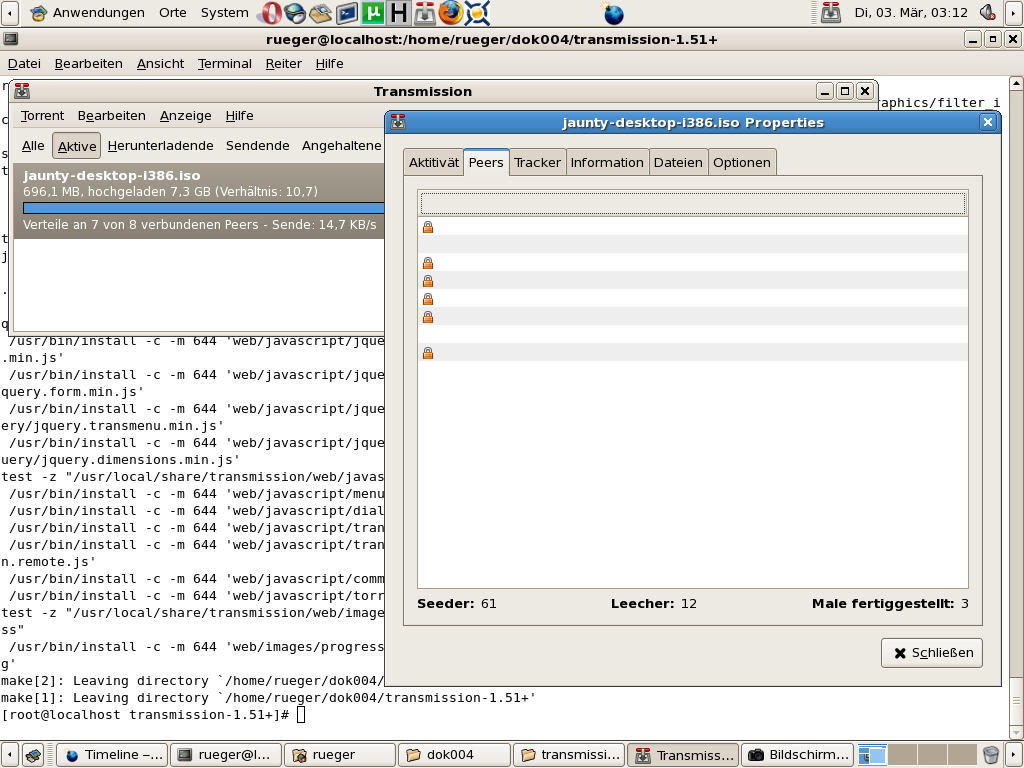Click the terminal window title bar icon

[10, 39]
